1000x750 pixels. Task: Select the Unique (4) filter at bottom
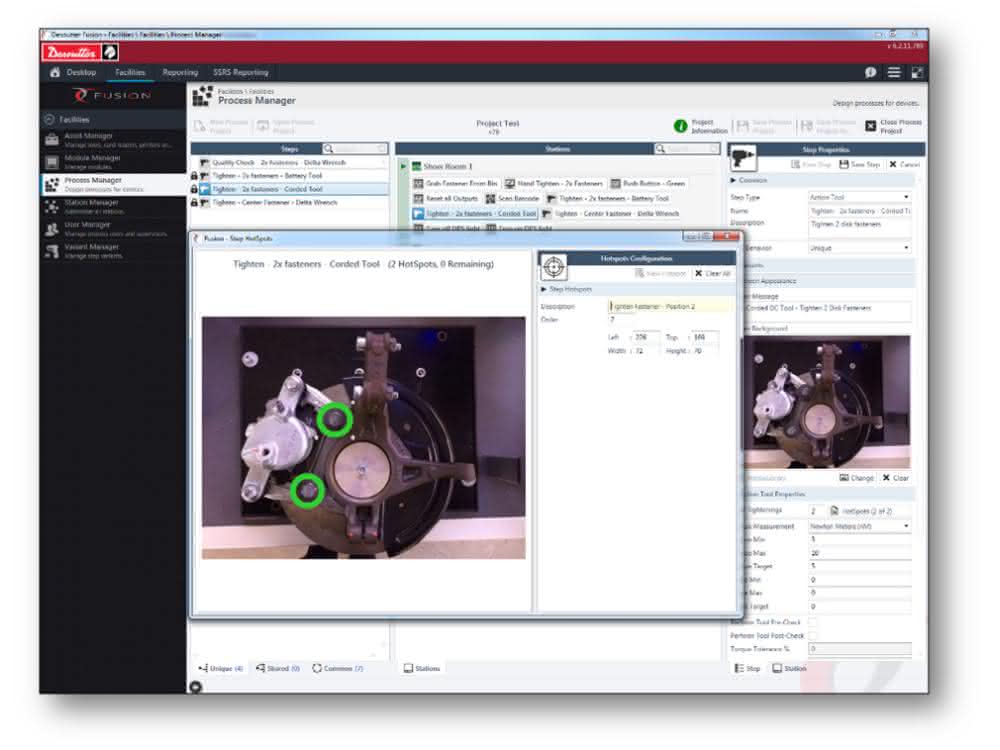point(221,668)
